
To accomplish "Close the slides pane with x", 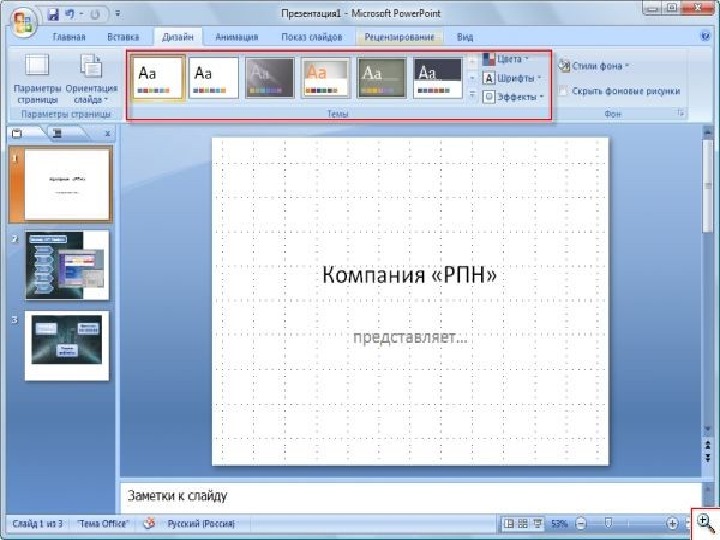I will coord(107,134).
